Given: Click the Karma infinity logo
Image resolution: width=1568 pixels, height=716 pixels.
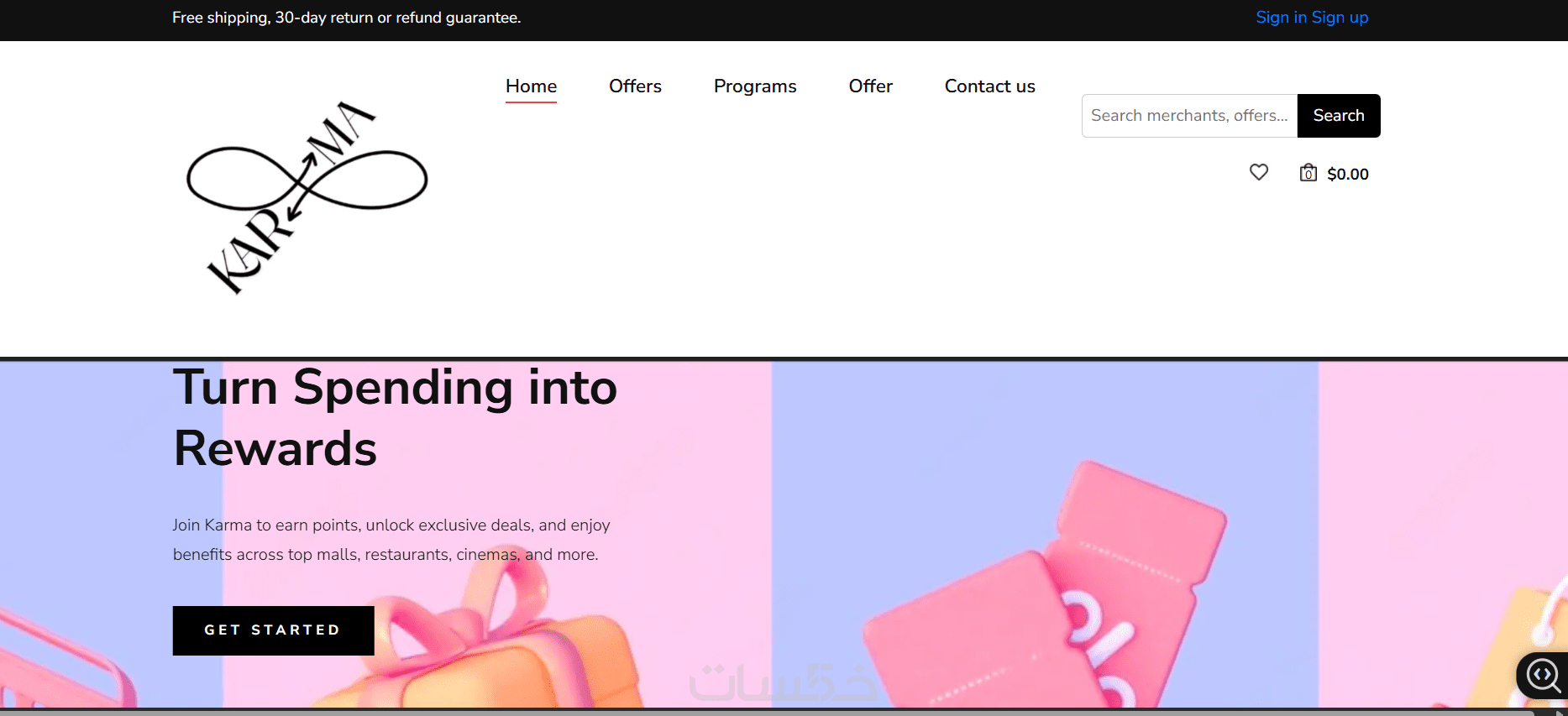Looking at the screenshot, I should tap(307, 197).
